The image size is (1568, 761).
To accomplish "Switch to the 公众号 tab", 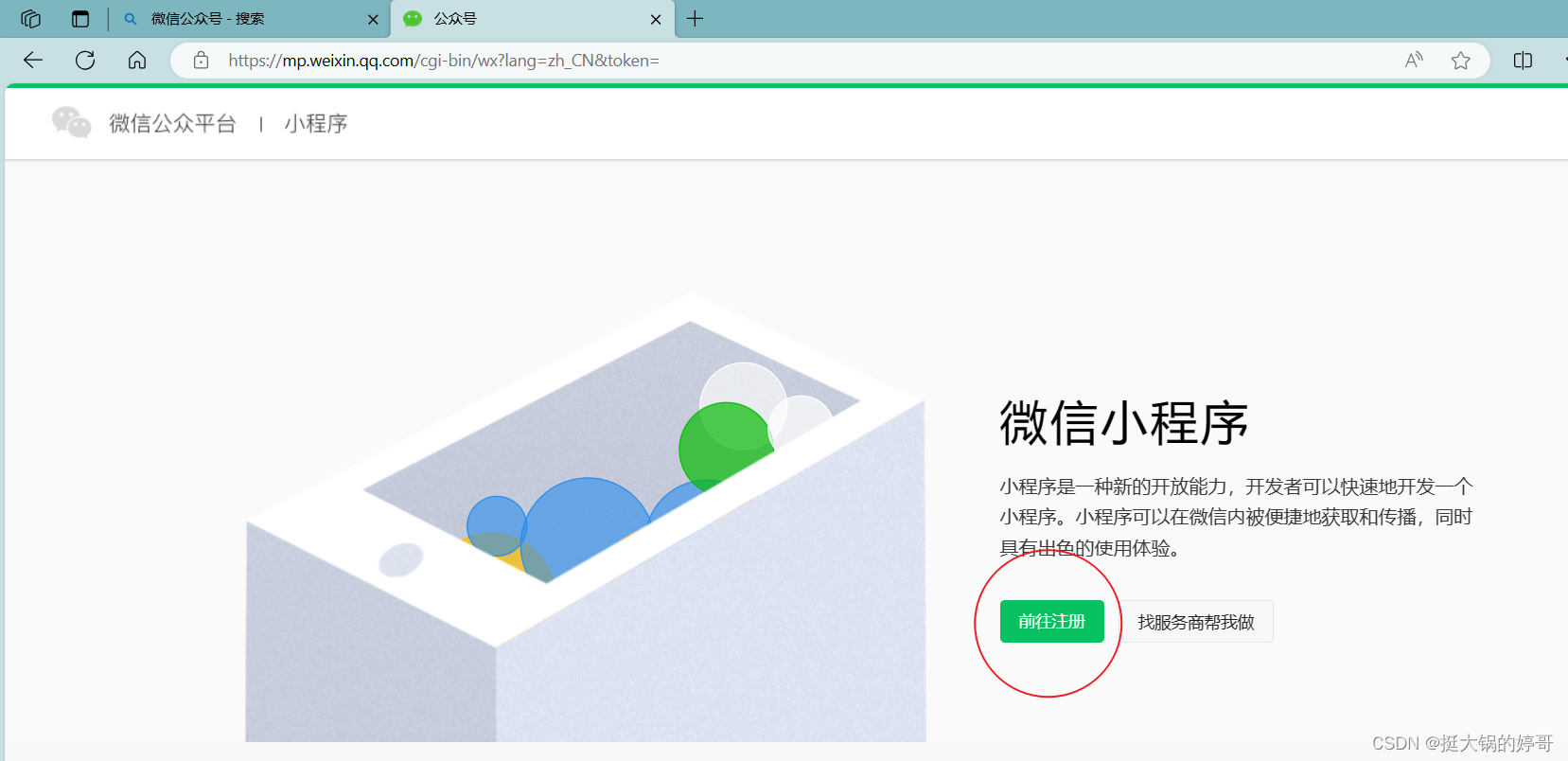I will pos(533,19).
